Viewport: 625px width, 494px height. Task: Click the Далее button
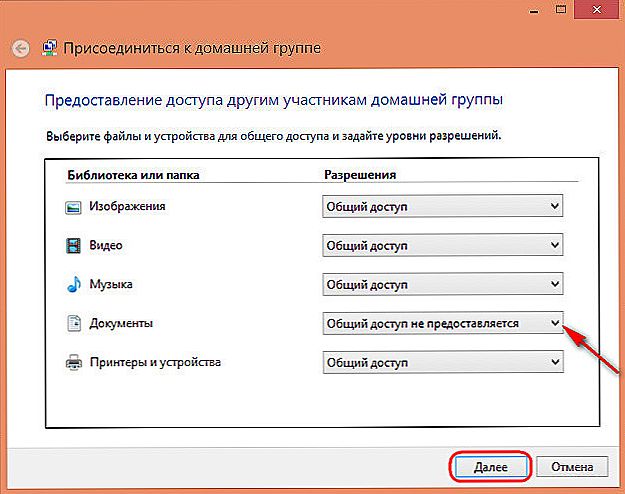490,467
